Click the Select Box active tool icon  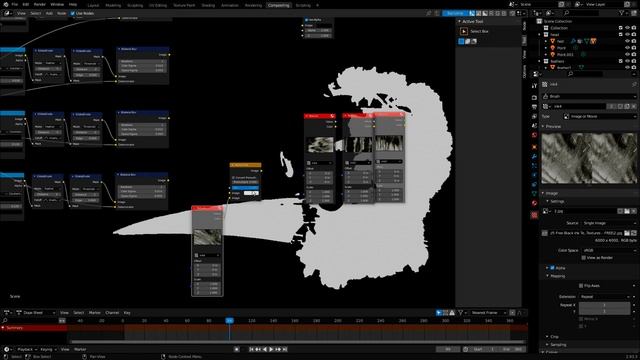pos(464,31)
